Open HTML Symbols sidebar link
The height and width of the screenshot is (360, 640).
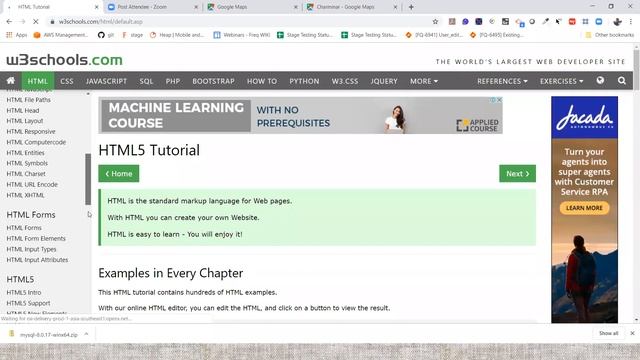27,163
